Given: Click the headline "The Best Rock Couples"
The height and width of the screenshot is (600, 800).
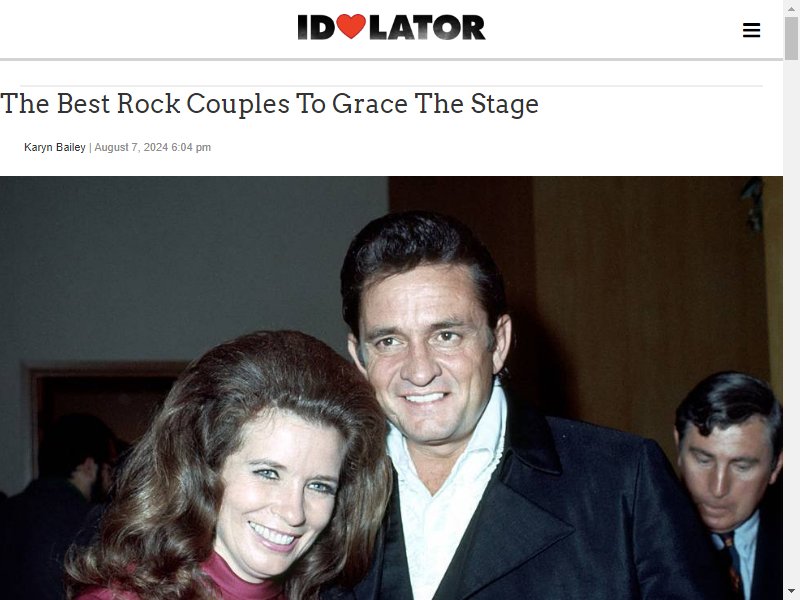Looking at the screenshot, I should (x=145, y=104).
